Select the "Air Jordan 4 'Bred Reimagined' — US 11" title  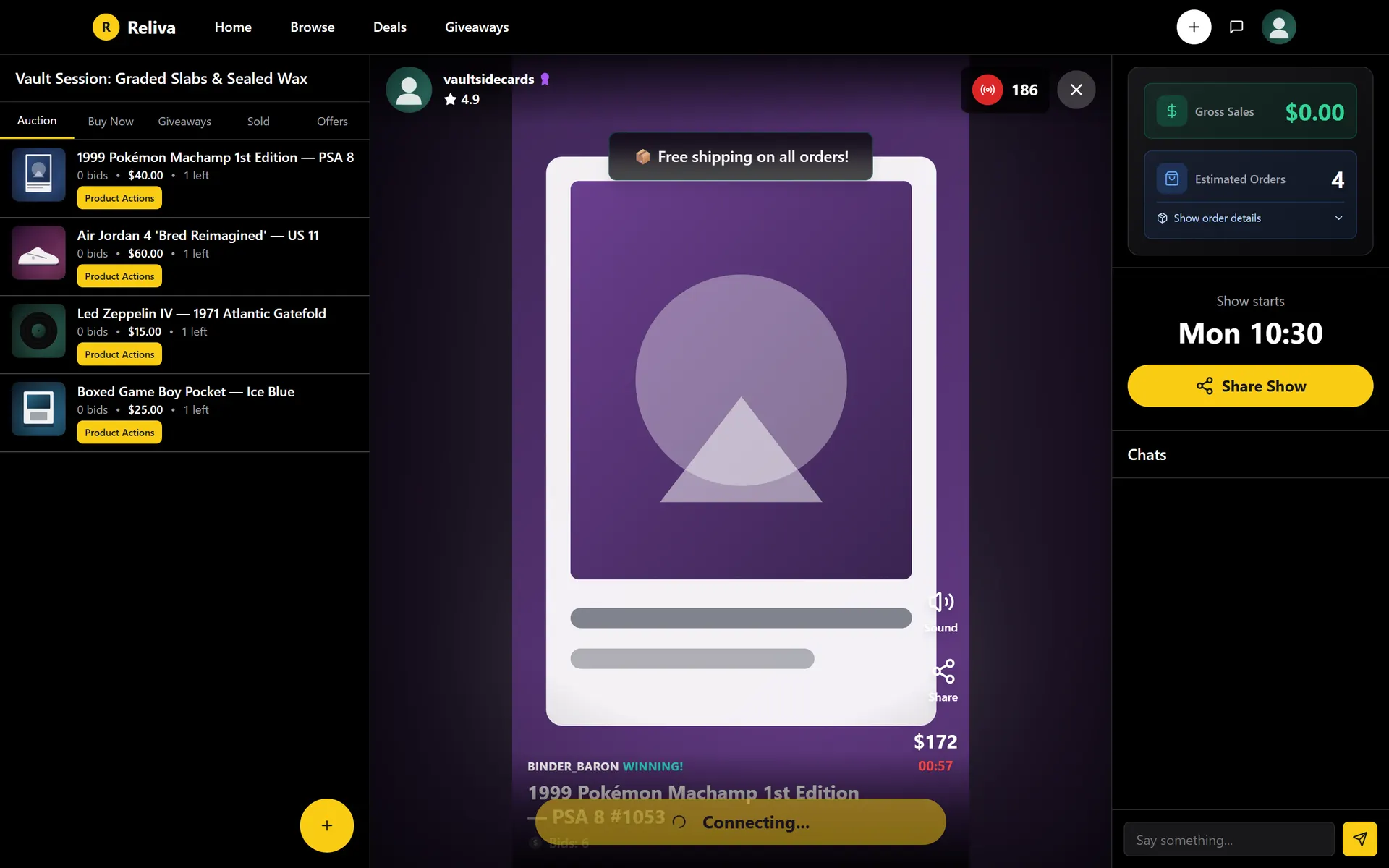[198, 235]
